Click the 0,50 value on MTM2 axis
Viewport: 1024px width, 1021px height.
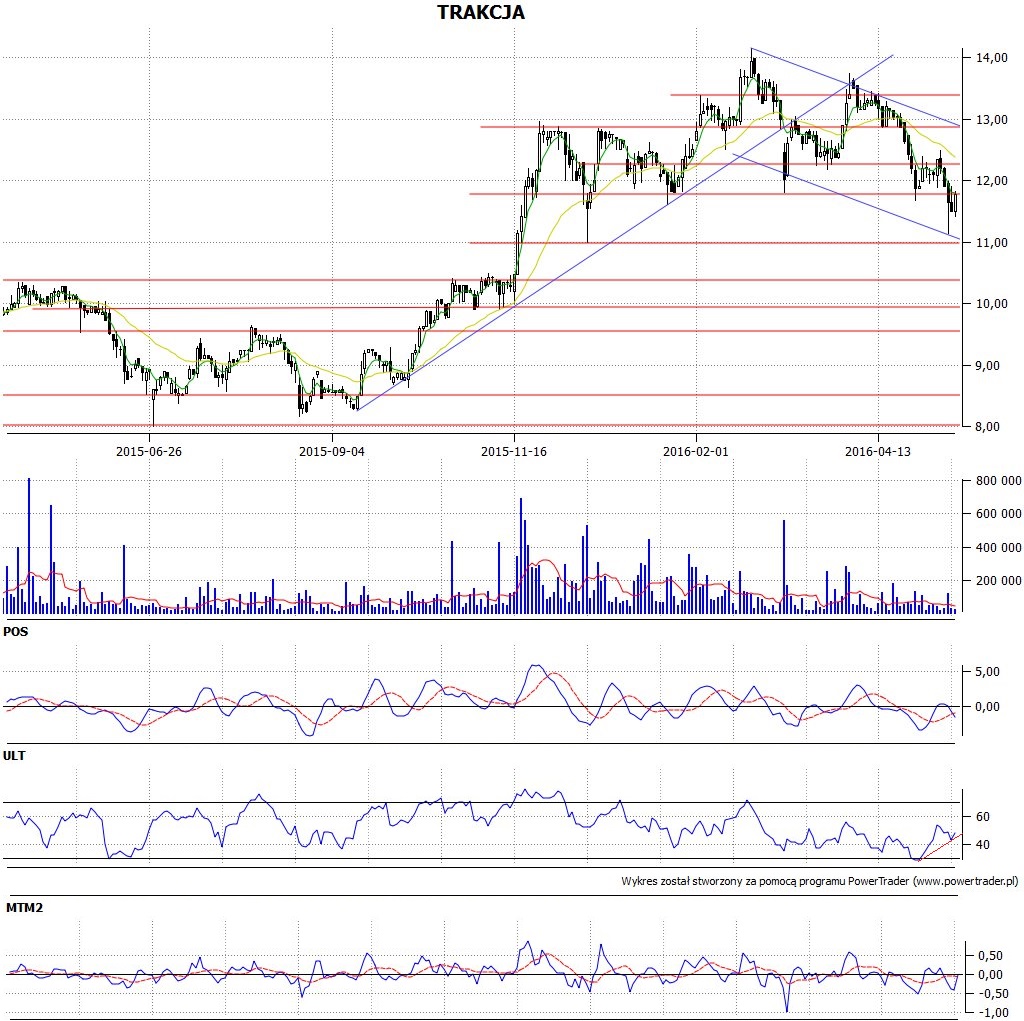(x=991, y=956)
